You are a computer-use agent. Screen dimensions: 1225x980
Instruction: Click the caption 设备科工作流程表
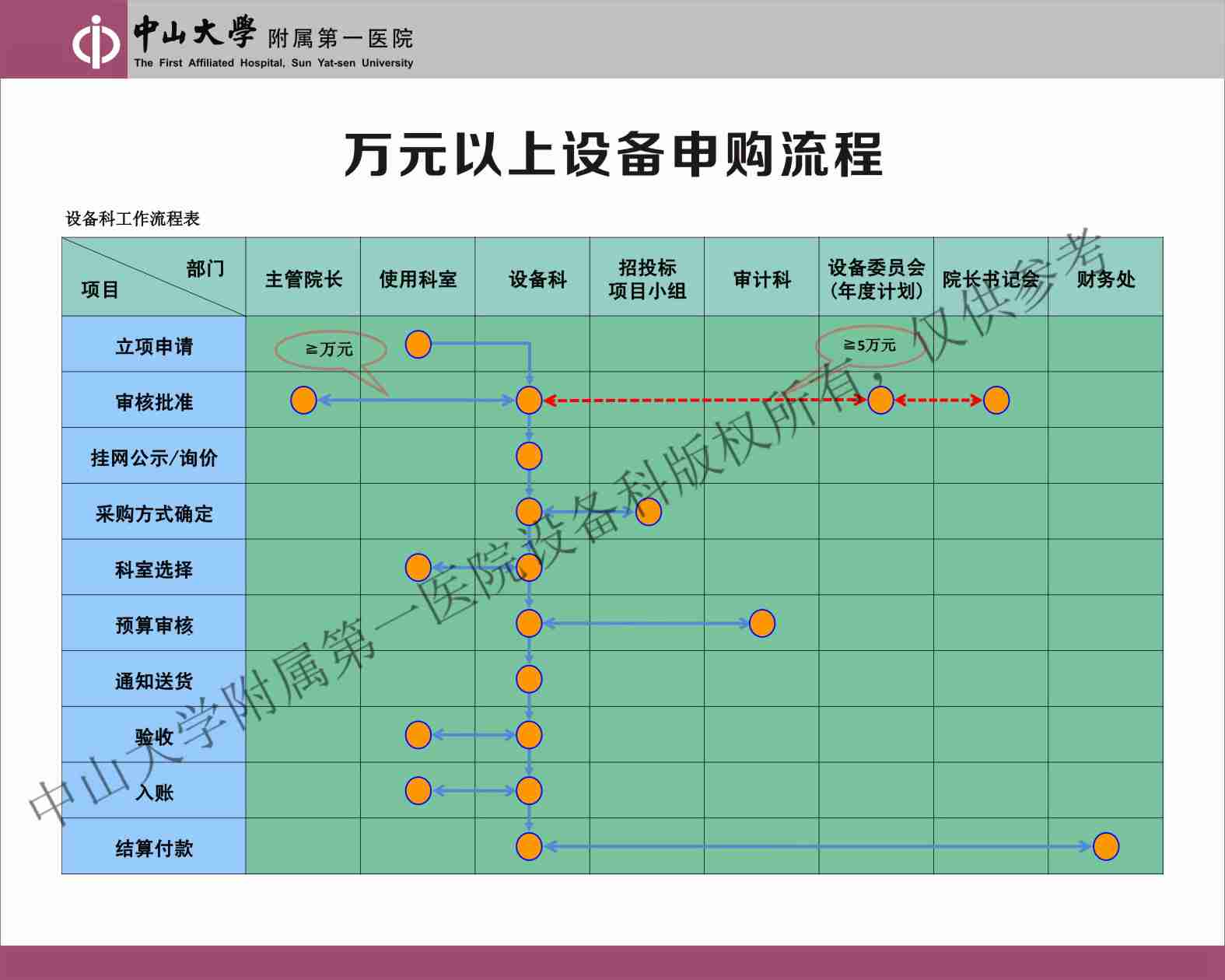tap(133, 219)
